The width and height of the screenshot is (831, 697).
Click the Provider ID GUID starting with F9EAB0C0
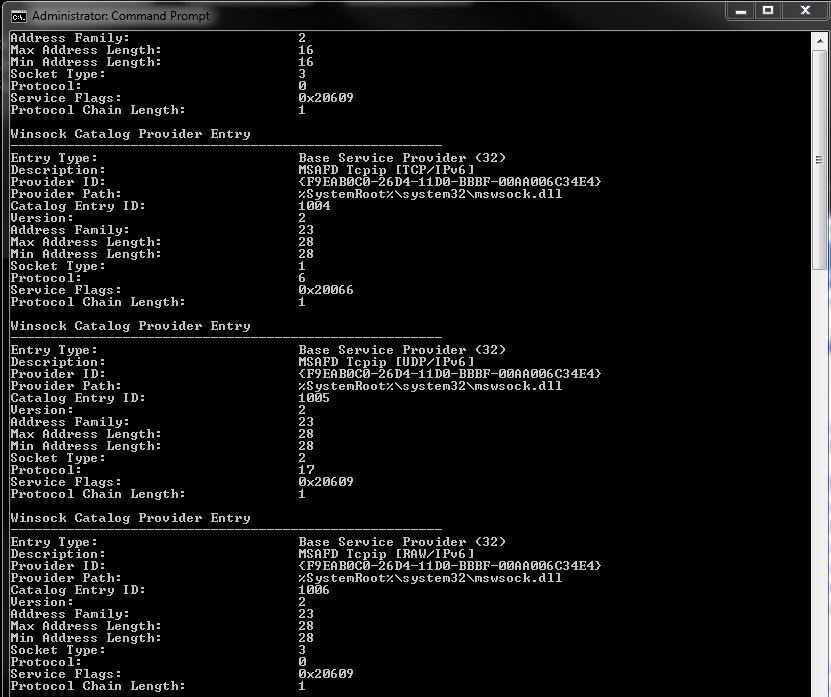[448, 181]
